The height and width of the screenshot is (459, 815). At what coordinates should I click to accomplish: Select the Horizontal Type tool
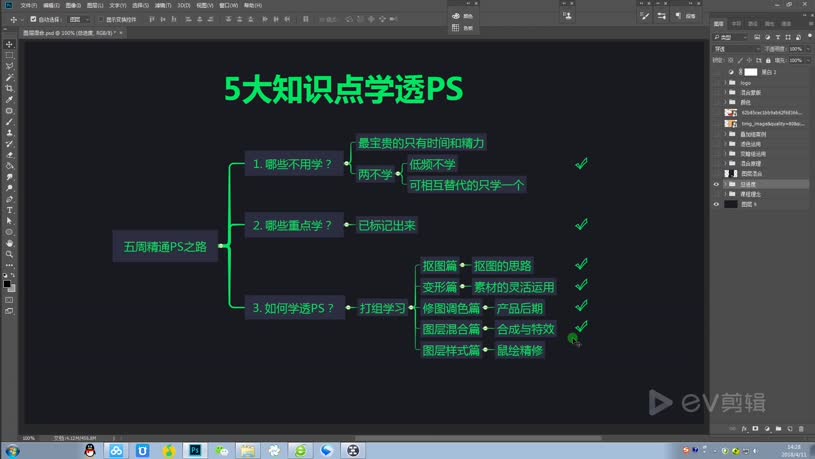(9, 210)
